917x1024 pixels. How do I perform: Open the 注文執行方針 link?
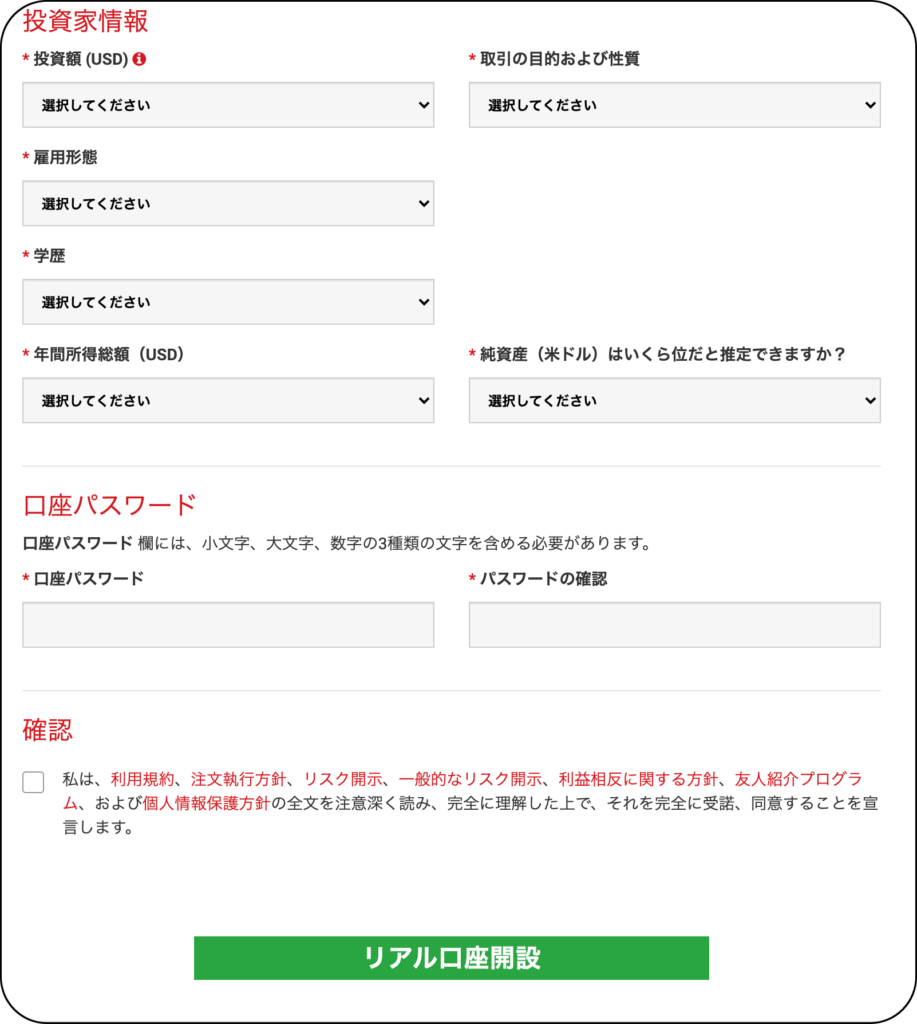pos(238,779)
